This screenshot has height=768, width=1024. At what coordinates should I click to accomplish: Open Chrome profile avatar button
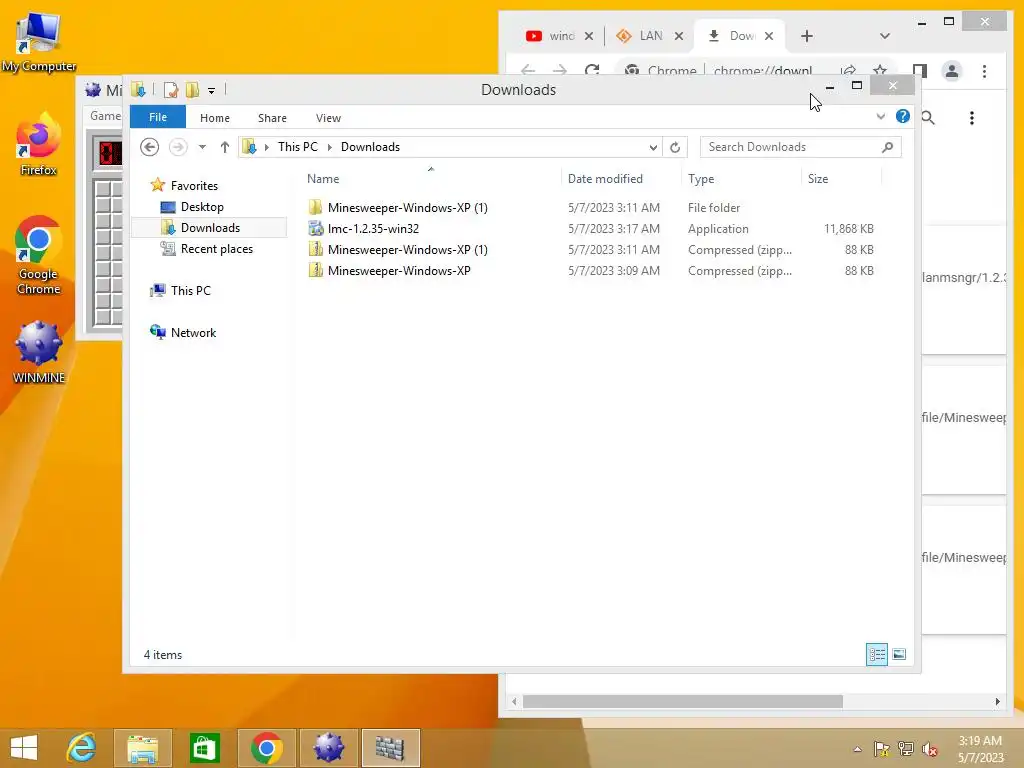(x=952, y=71)
